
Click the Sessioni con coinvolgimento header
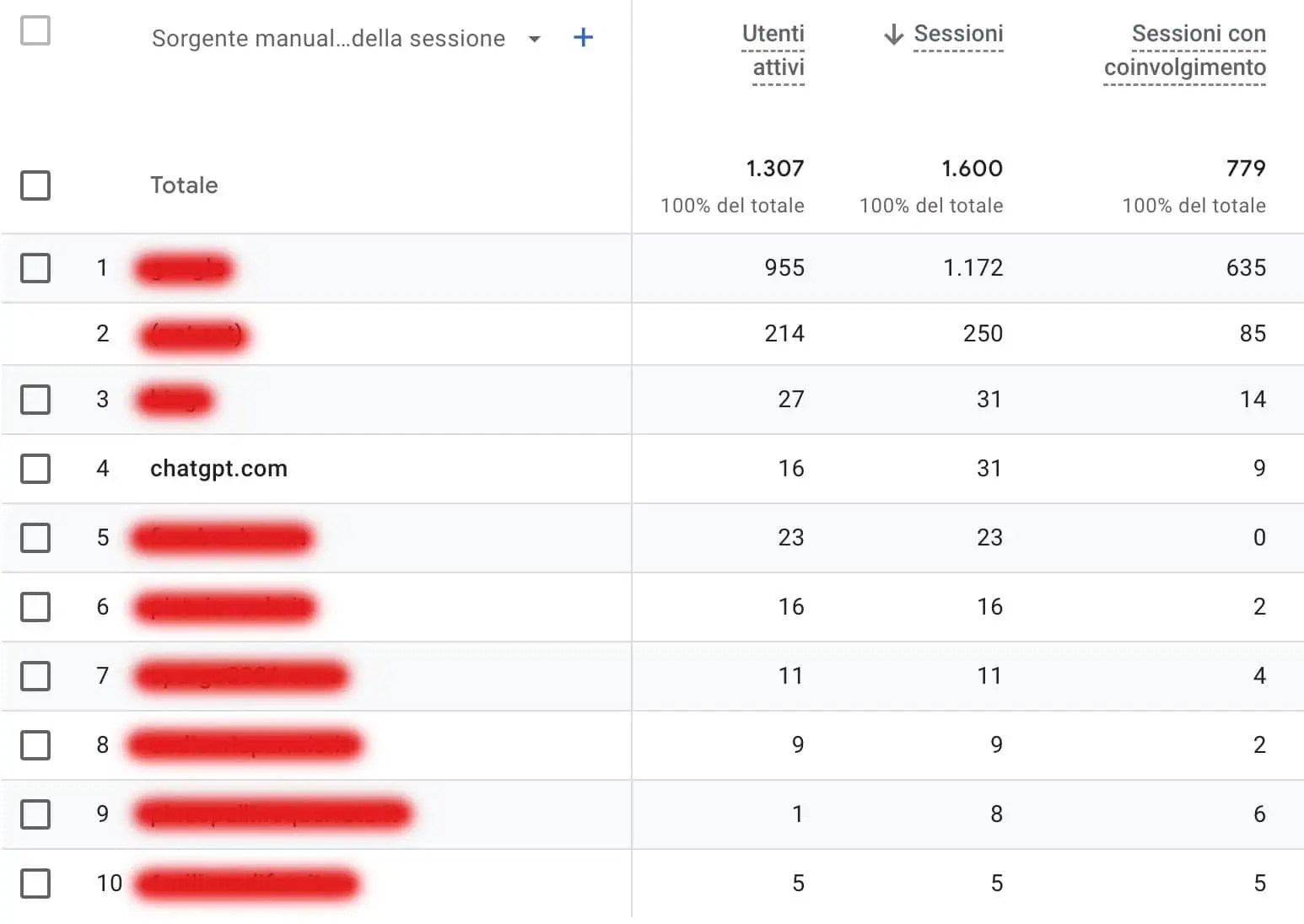point(1185,51)
